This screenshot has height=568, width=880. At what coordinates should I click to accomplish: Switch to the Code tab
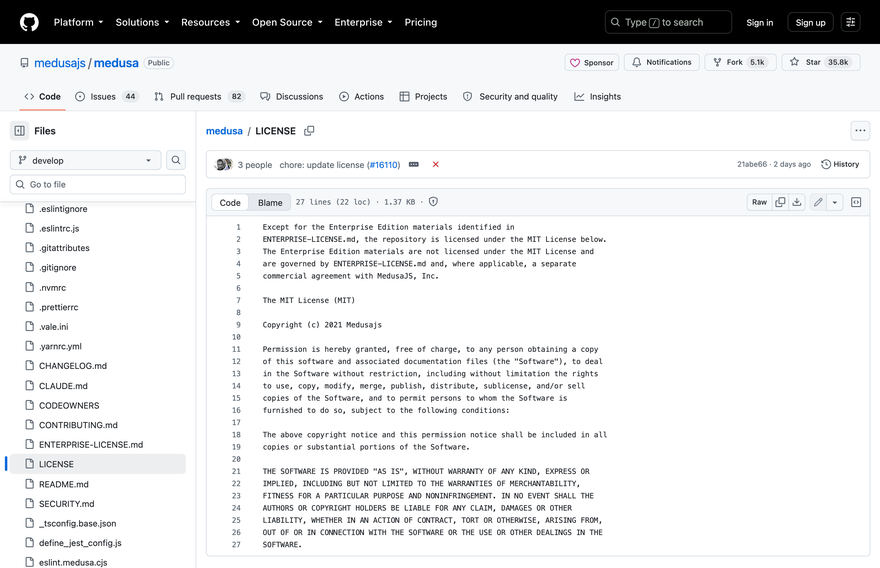(x=43, y=97)
